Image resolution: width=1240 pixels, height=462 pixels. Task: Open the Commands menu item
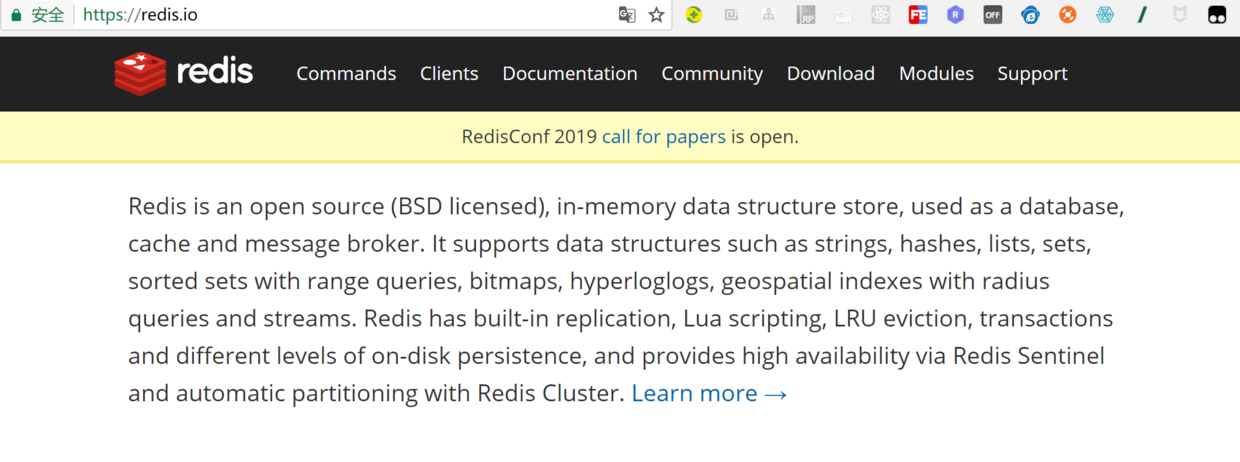[x=346, y=74]
